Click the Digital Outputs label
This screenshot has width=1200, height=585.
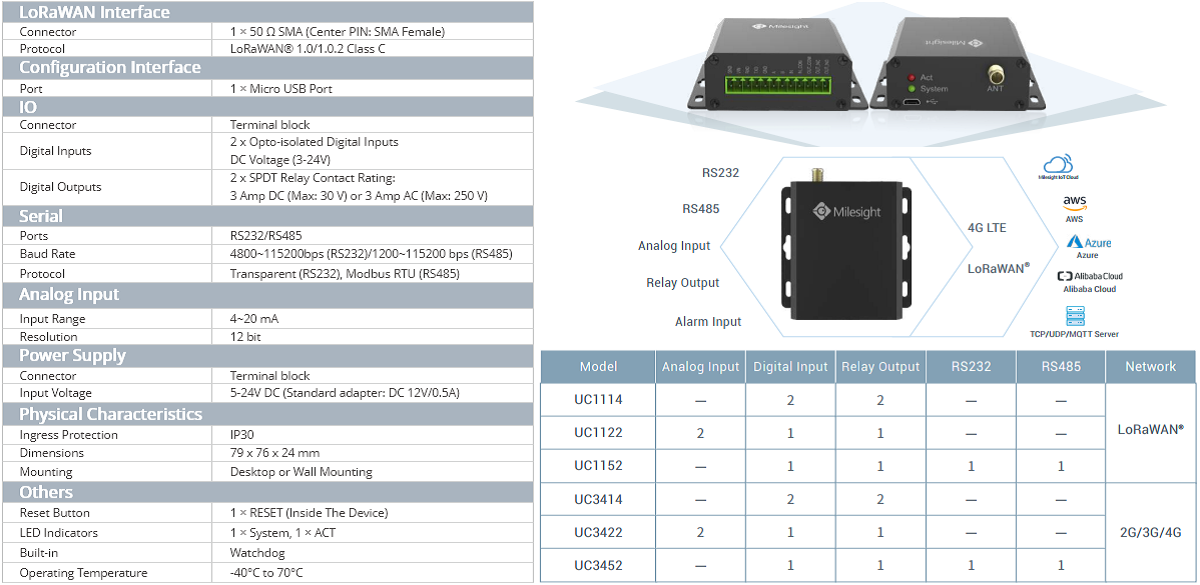pos(60,187)
